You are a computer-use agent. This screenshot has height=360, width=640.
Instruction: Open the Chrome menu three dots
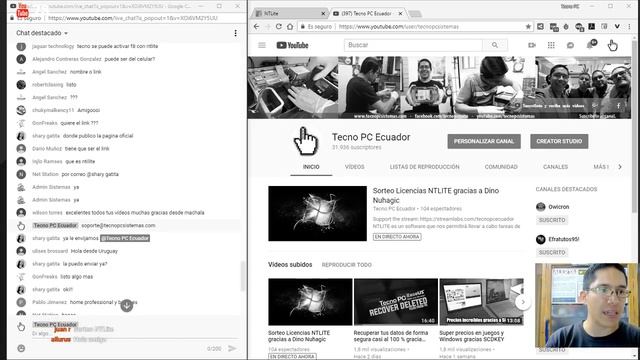tap(629, 27)
